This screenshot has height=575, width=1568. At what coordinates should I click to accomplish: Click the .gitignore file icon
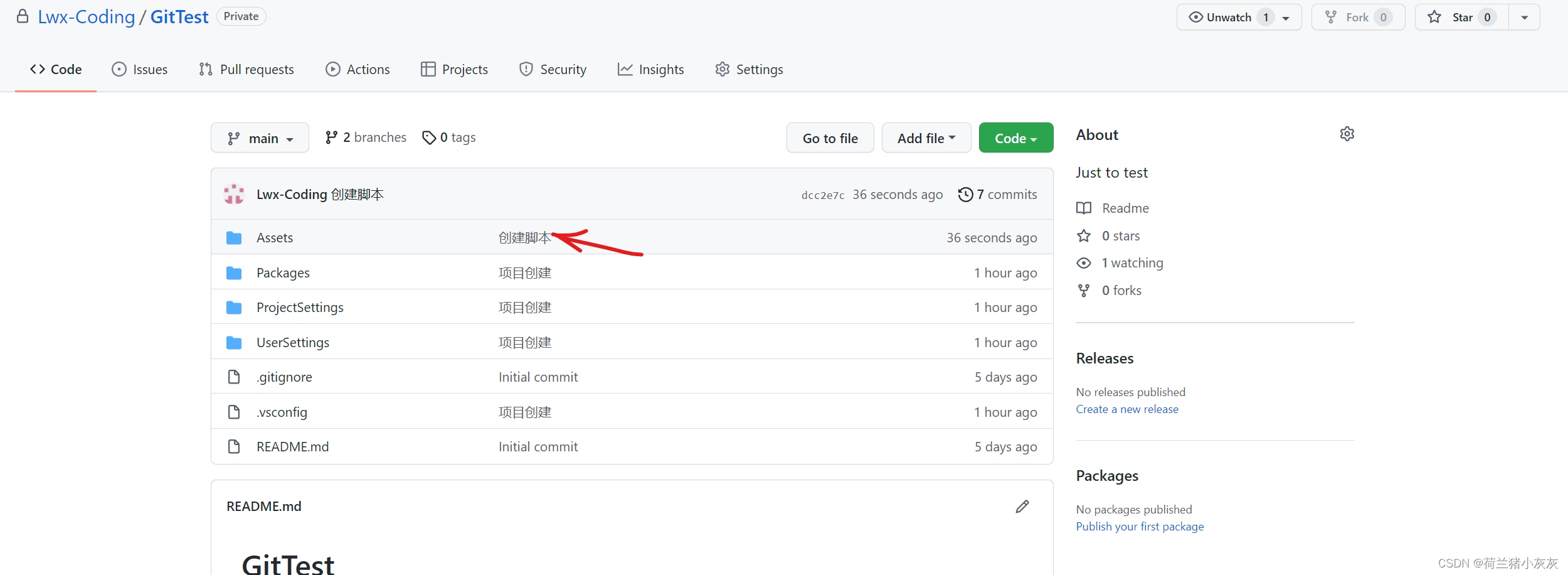234,377
